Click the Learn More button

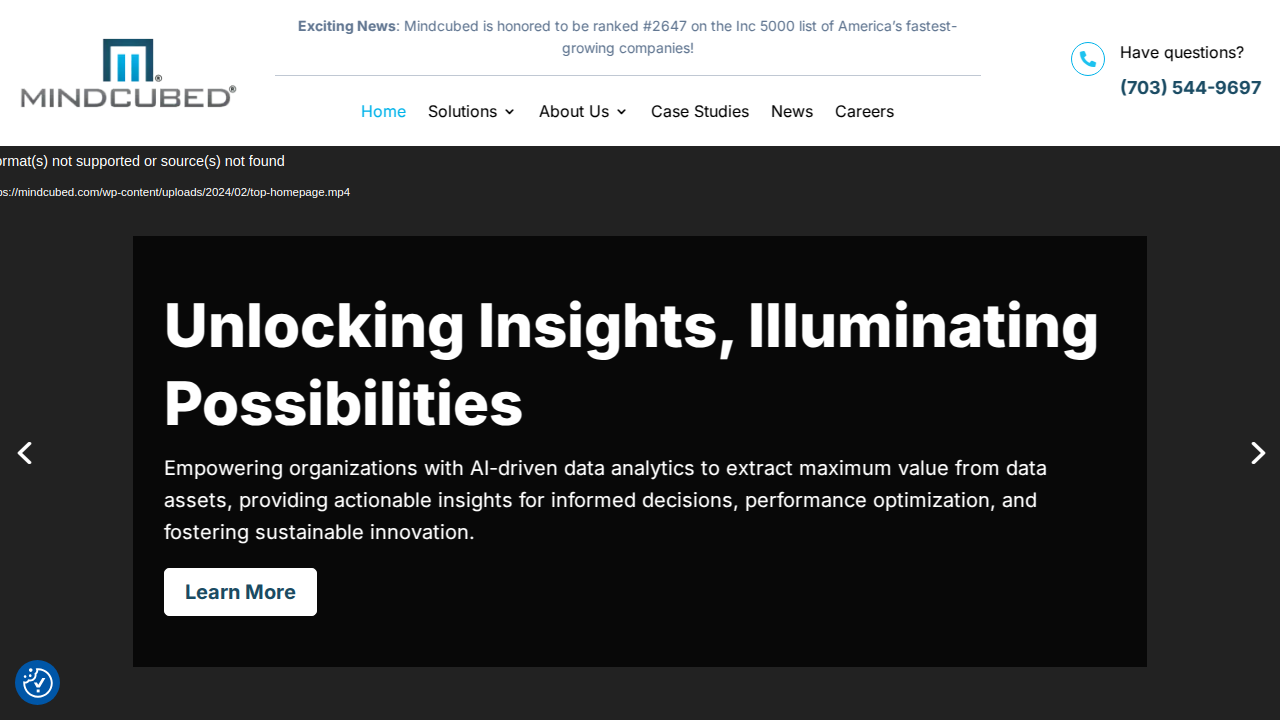[x=240, y=592]
